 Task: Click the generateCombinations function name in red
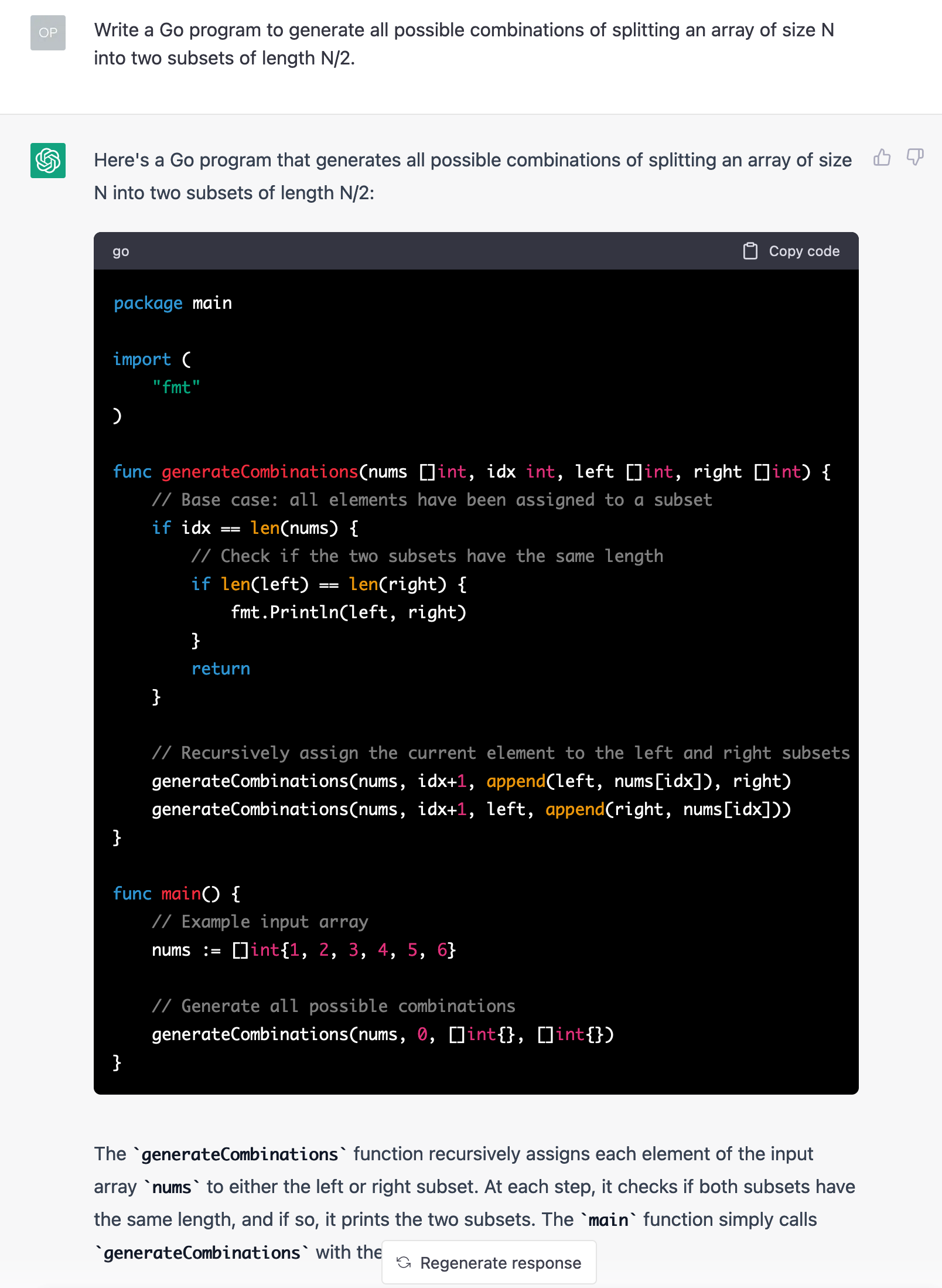[260, 472]
